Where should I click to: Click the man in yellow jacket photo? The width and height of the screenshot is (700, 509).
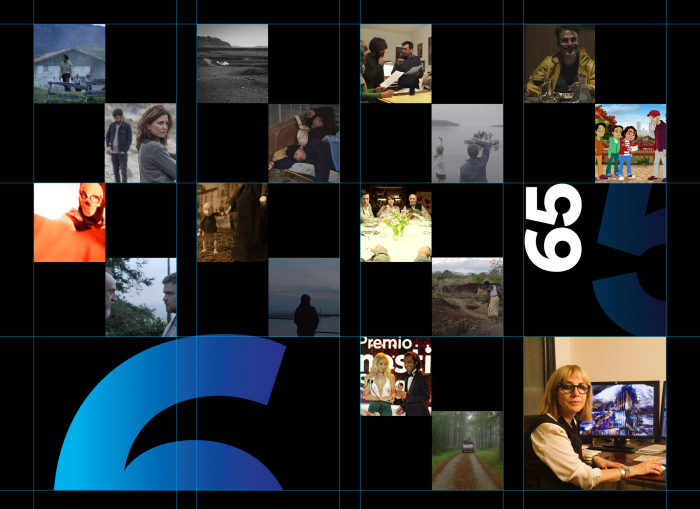click(559, 63)
